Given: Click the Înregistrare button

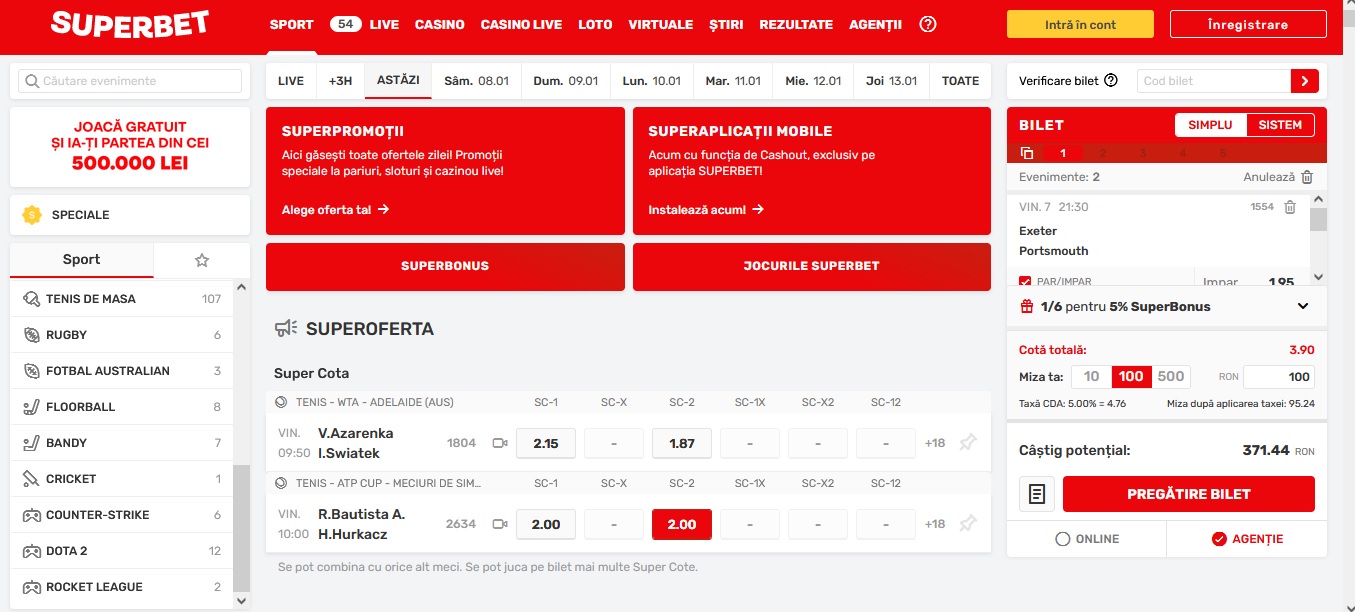Looking at the screenshot, I should tap(1247, 24).
